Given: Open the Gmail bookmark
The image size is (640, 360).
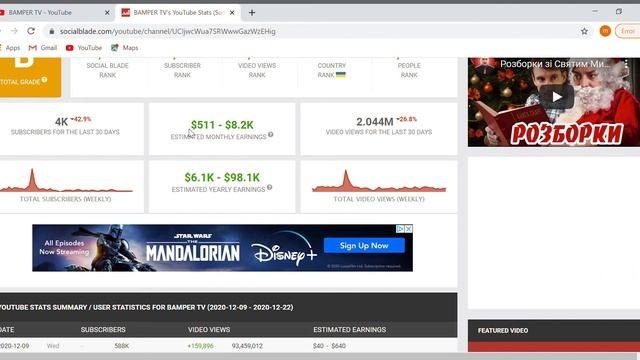Looking at the screenshot, I should coord(43,48).
